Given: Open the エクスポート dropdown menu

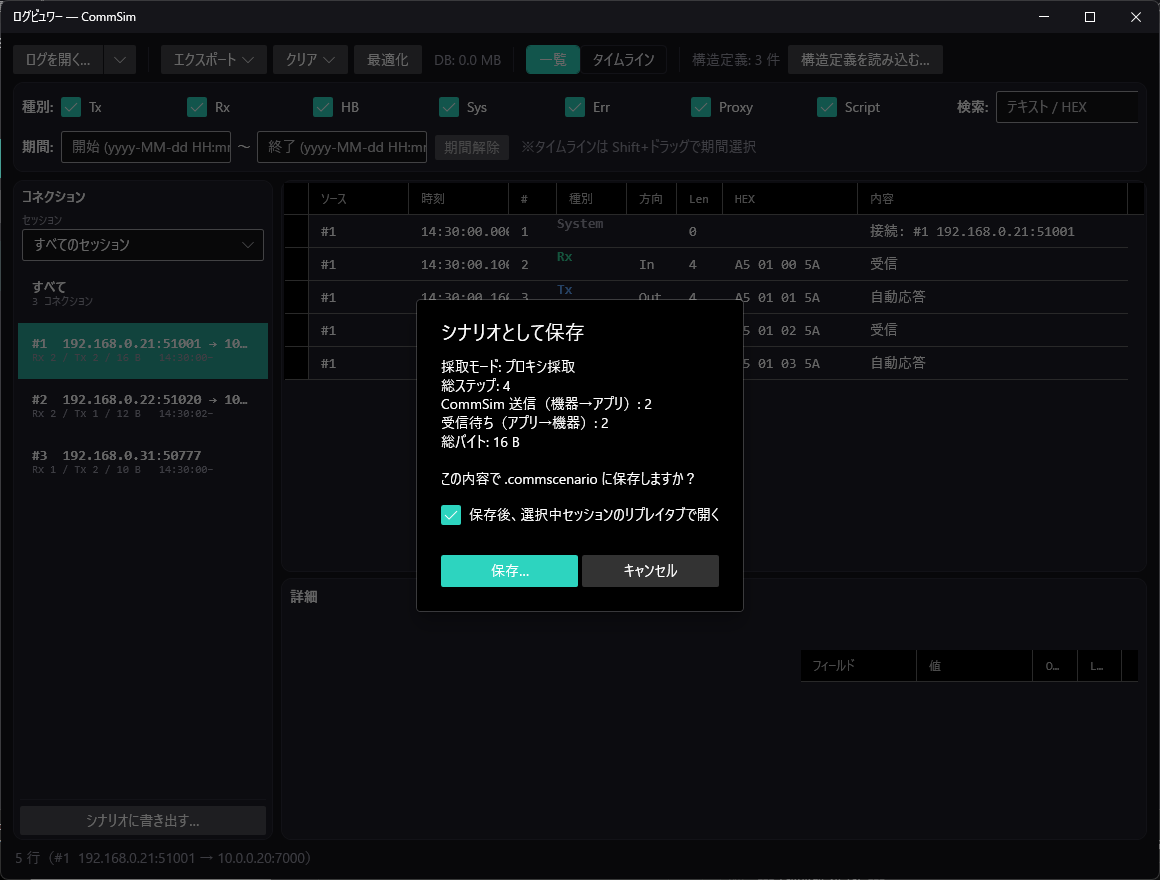Looking at the screenshot, I should click(x=214, y=60).
